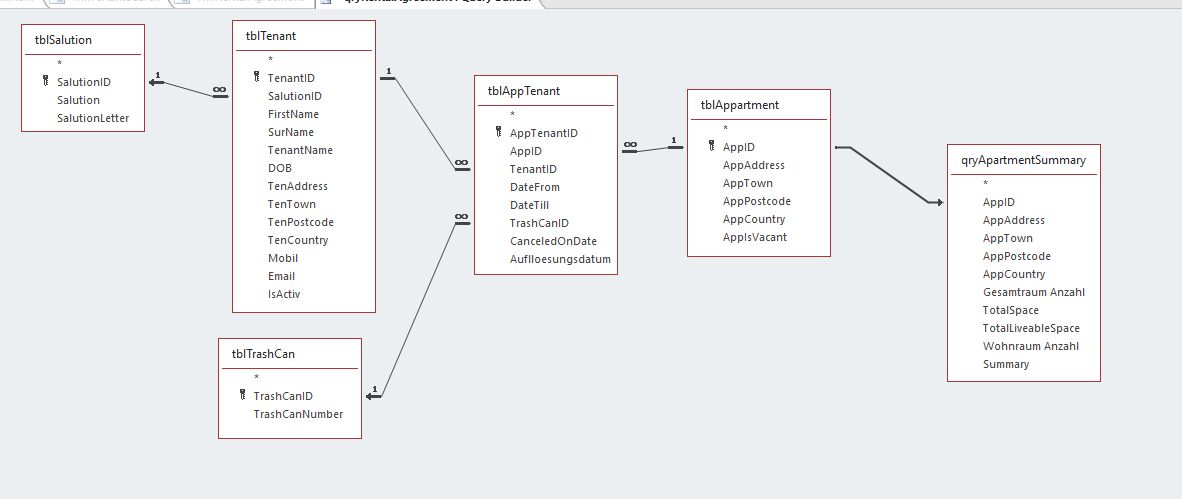
Task: Select the TotalSpace field
Action: [x=1011, y=310]
